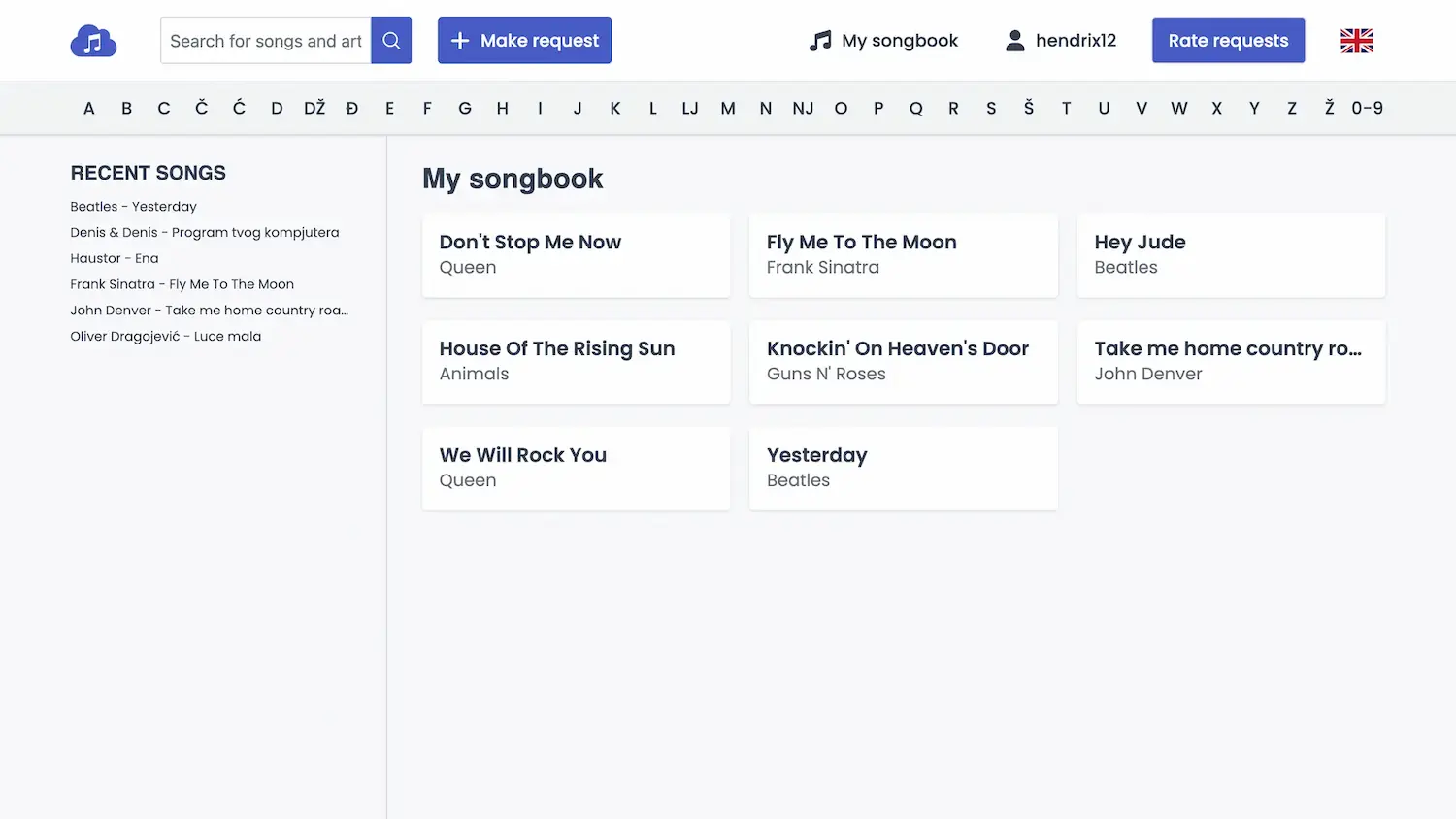
Task: Filter songs by letter D
Action: coord(277,109)
